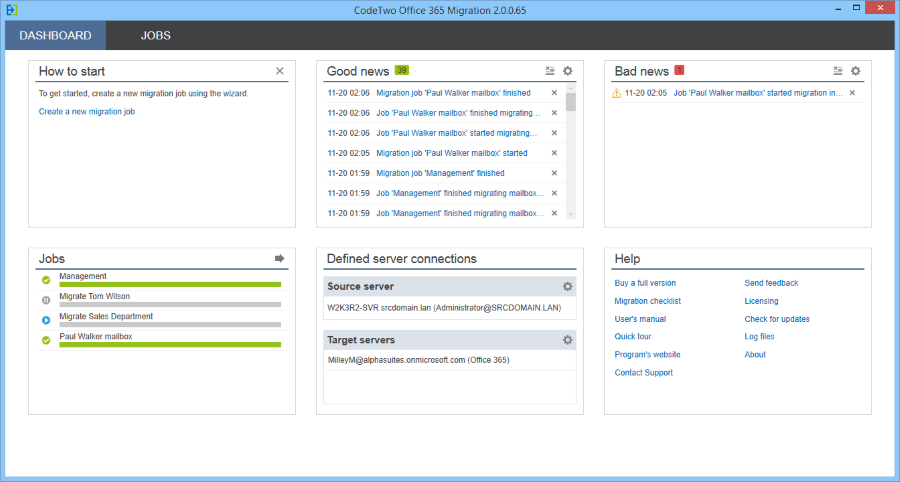Click Create a new migration job link
The width and height of the screenshot is (900, 482).
point(87,112)
